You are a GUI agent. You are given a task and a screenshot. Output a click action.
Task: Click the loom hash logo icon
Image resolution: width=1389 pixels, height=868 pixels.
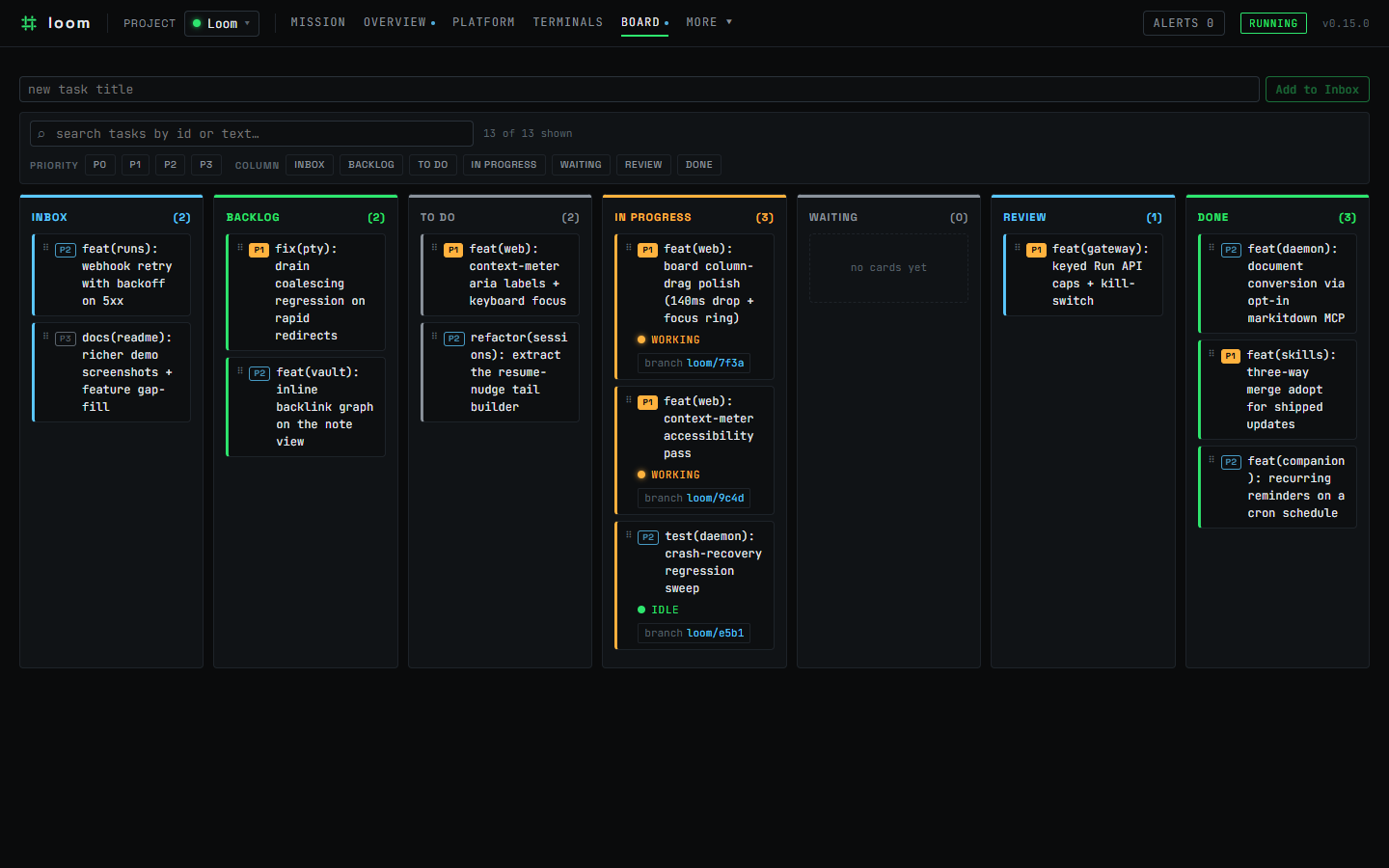pyautogui.click(x=29, y=23)
